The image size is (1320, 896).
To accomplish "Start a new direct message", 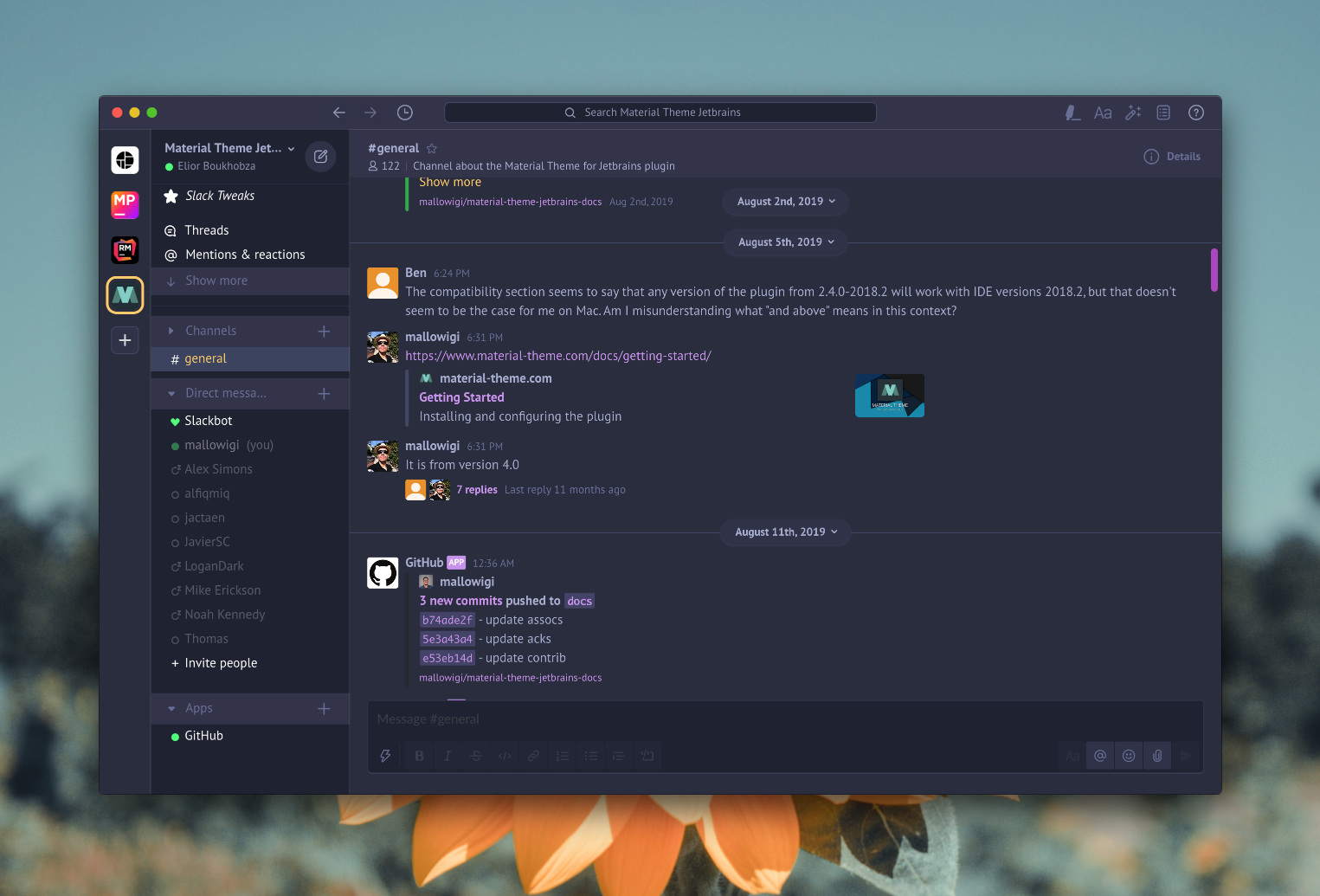I will click(324, 393).
